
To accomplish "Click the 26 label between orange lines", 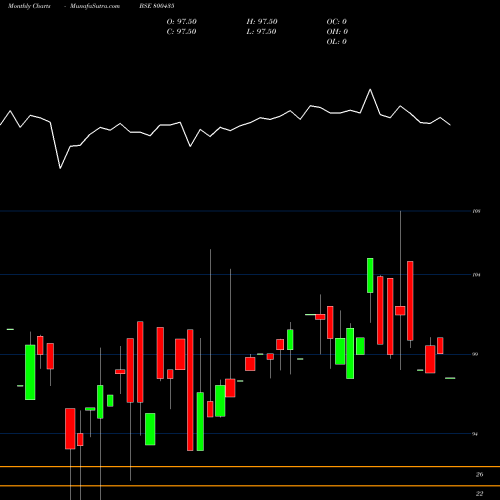I will (480, 475).
